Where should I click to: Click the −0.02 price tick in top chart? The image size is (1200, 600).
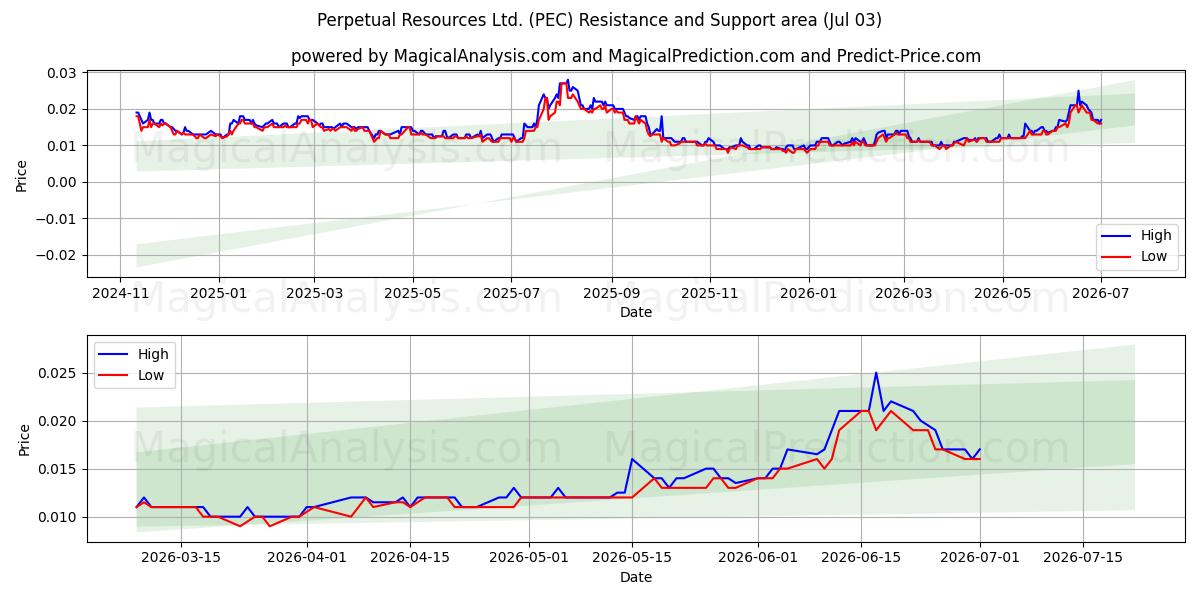click(57, 255)
